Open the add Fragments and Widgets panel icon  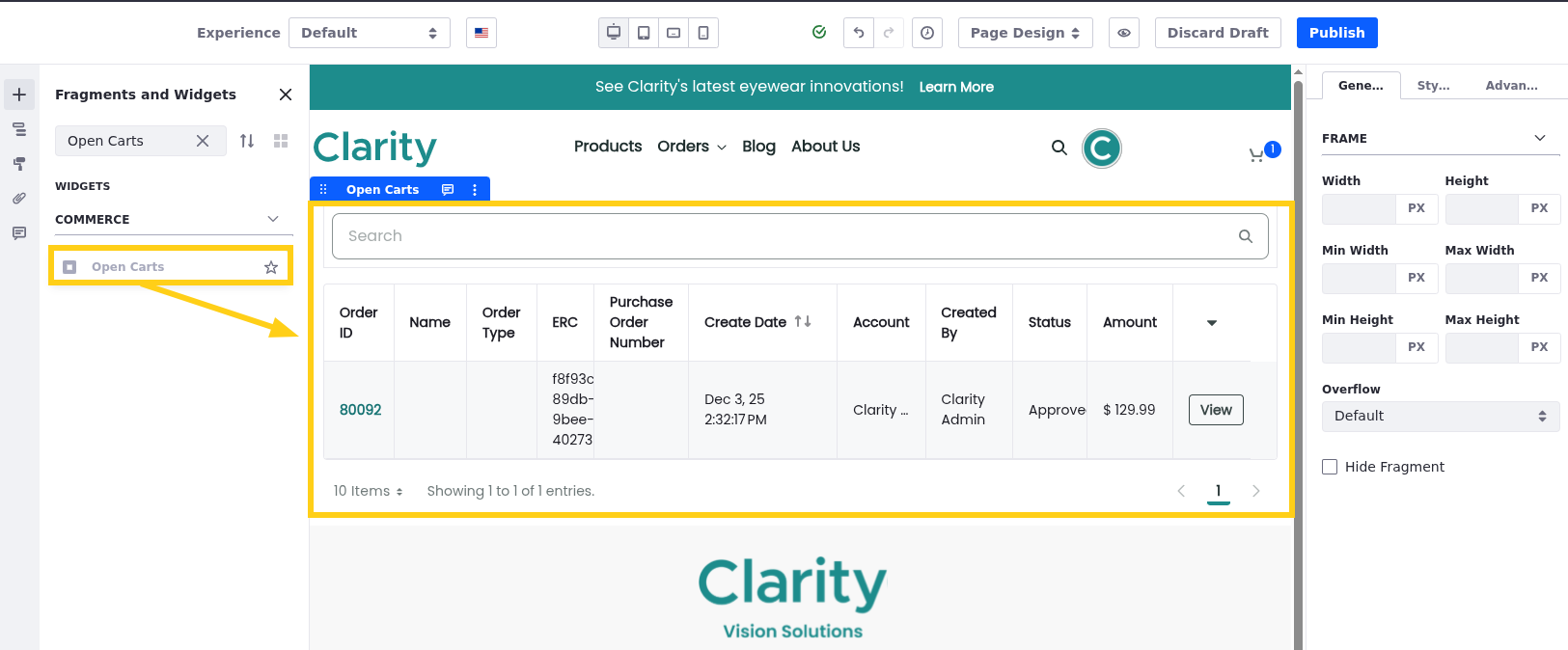tap(19, 95)
